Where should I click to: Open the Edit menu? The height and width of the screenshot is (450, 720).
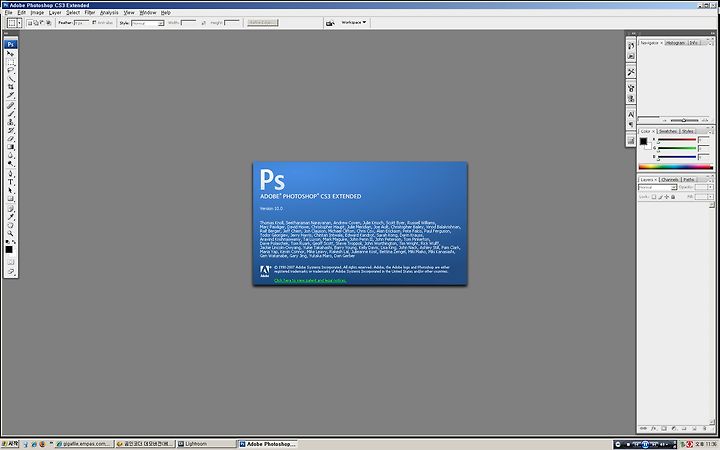pos(22,13)
